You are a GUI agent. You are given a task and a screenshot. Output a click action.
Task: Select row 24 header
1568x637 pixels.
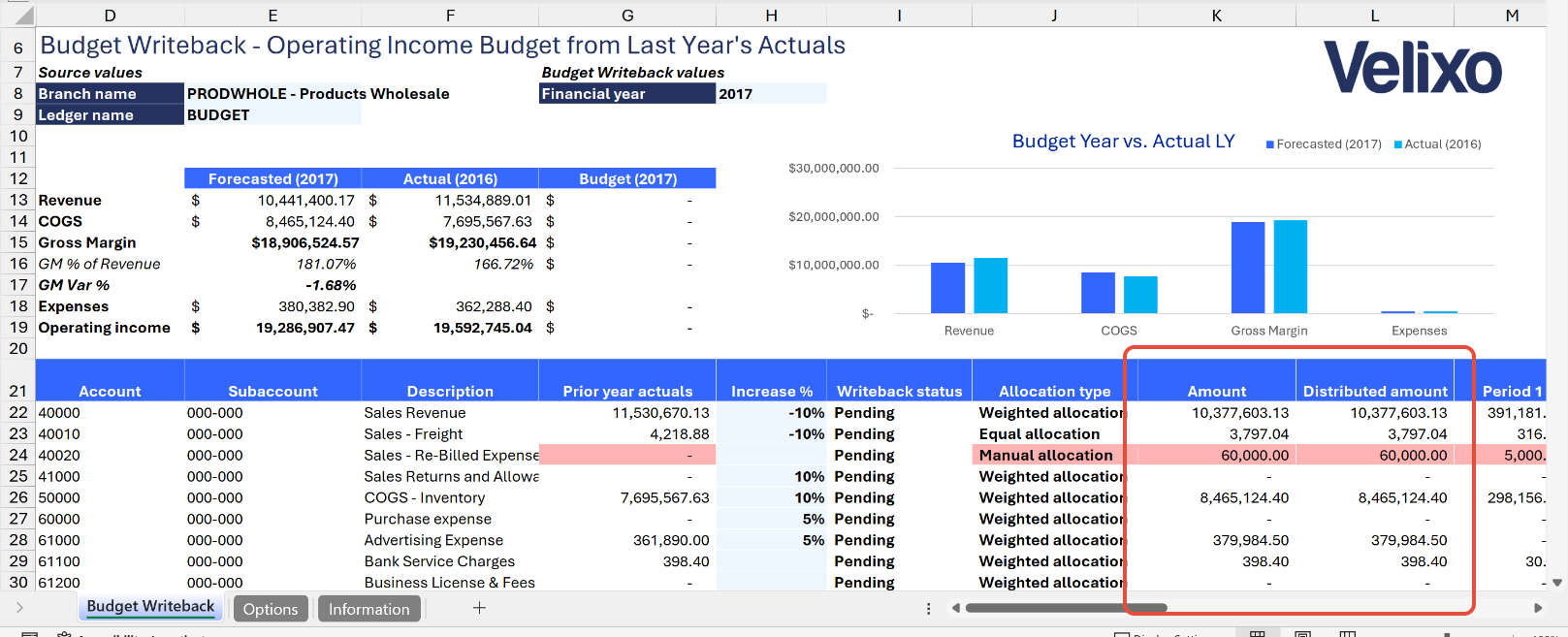[17, 455]
